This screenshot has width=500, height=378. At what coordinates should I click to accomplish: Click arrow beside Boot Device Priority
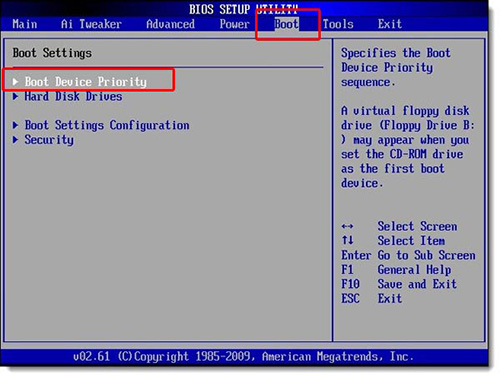click(15, 82)
